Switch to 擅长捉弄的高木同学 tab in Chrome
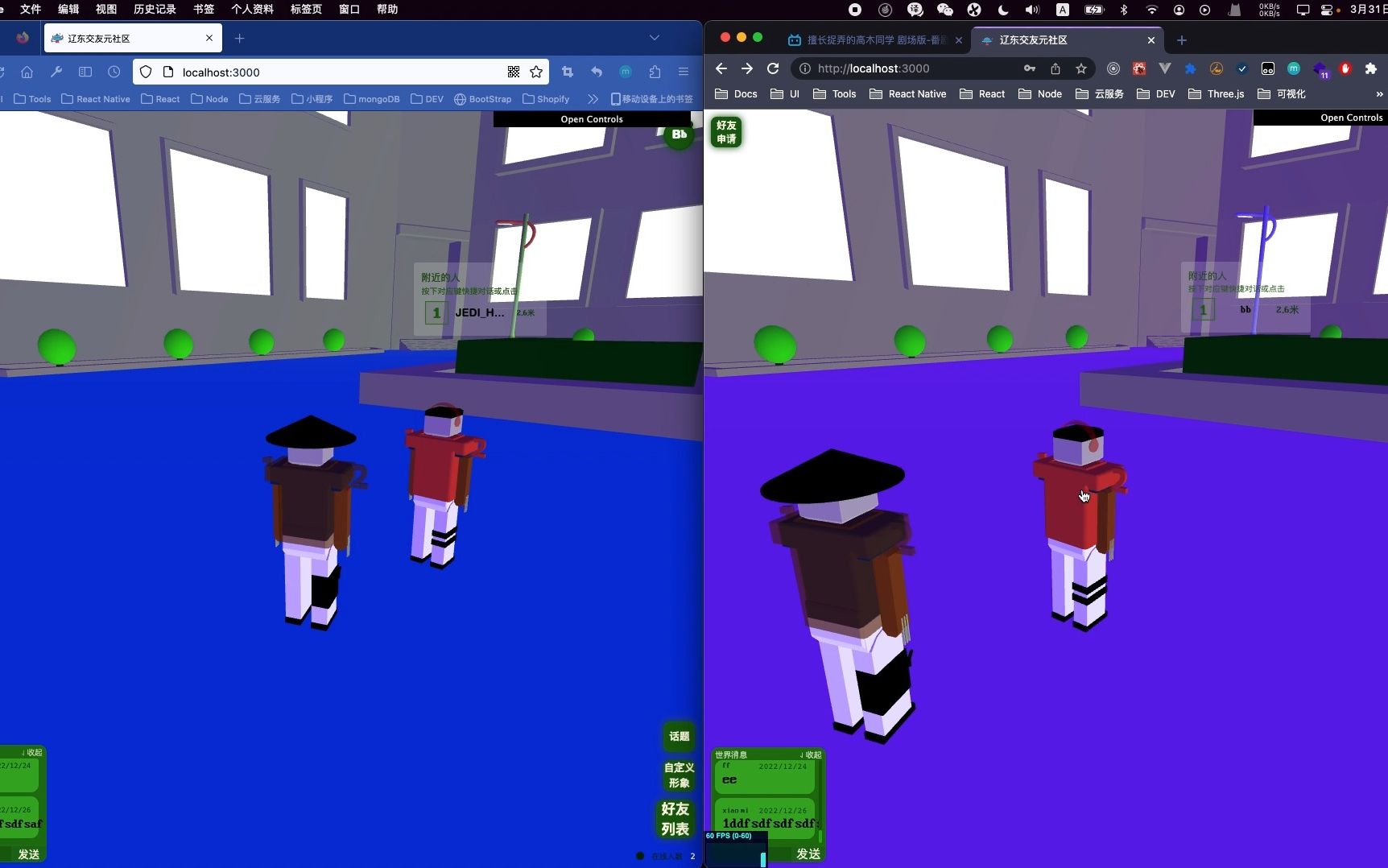1388x868 pixels. coord(874,39)
